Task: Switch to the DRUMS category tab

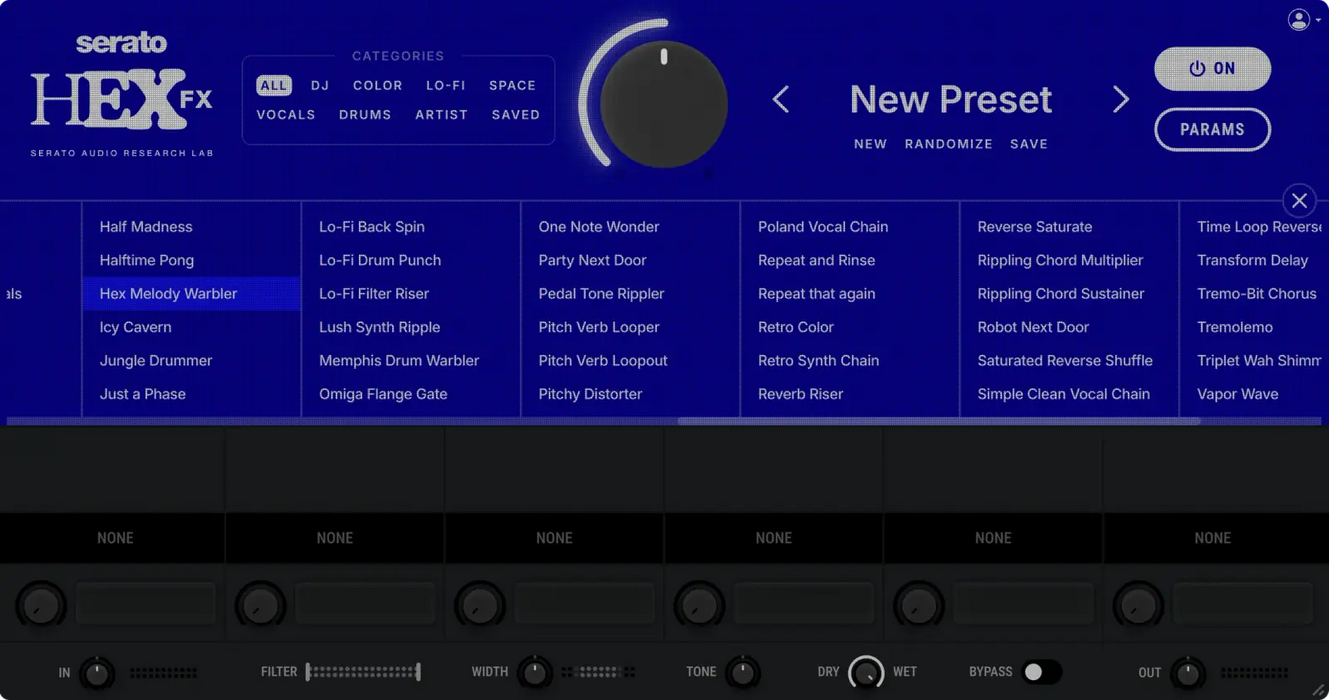Action: click(364, 114)
